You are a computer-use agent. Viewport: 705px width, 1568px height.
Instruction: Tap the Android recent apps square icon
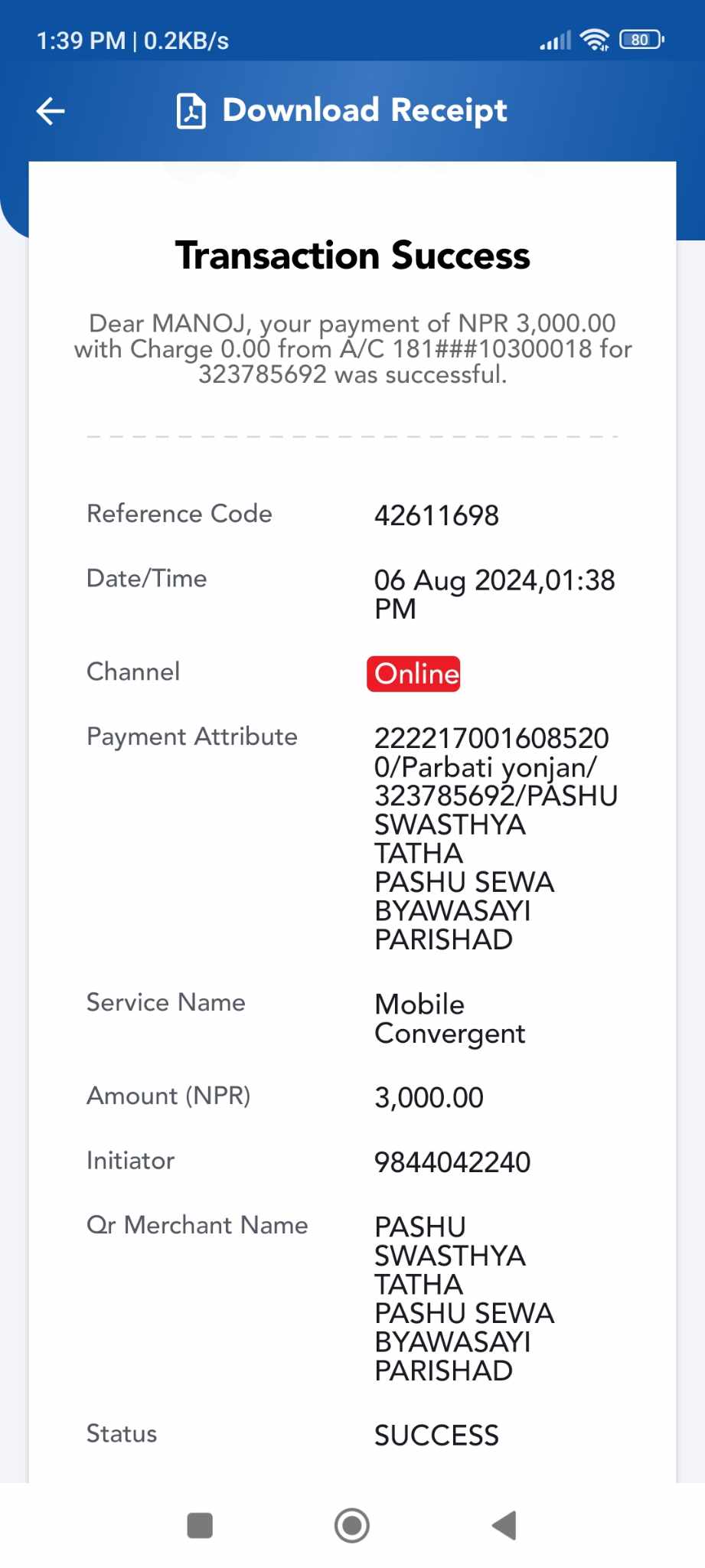(x=200, y=1525)
